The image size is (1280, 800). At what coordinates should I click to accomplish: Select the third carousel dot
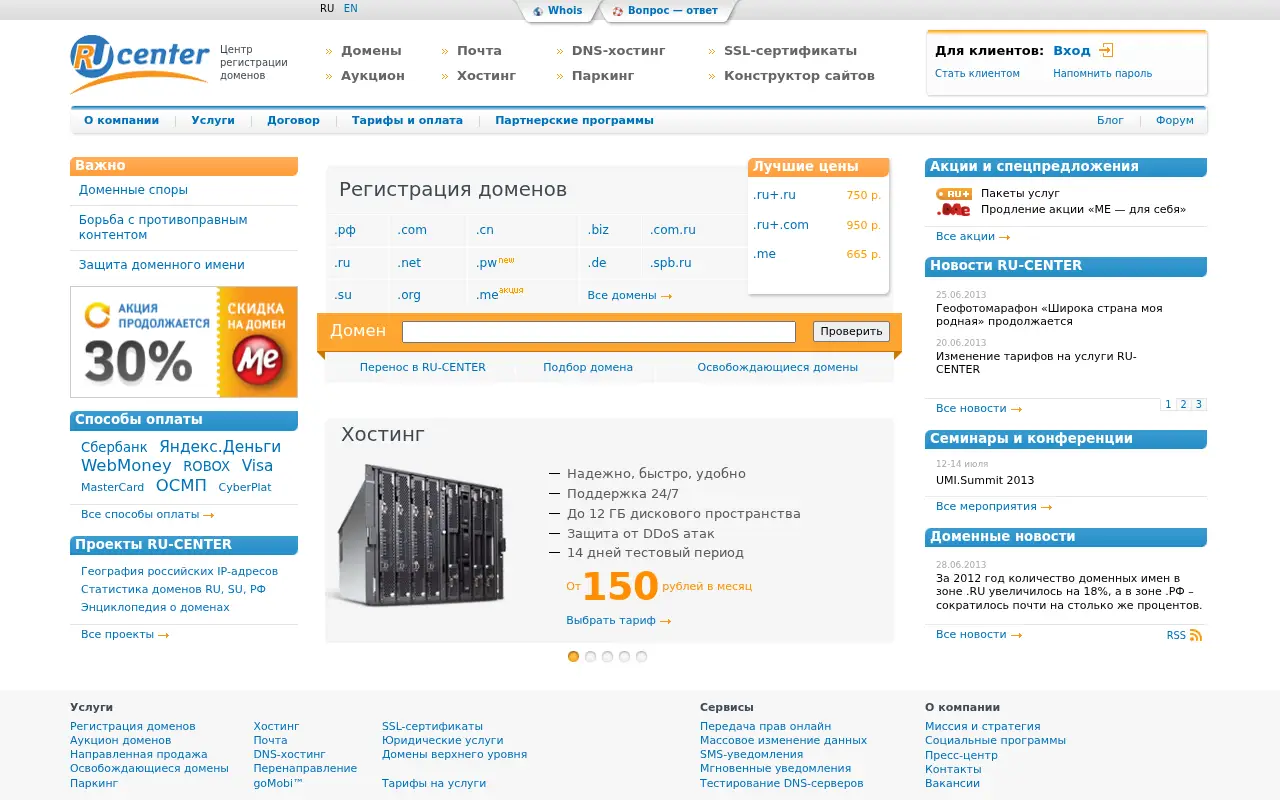(x=607, y=657)
